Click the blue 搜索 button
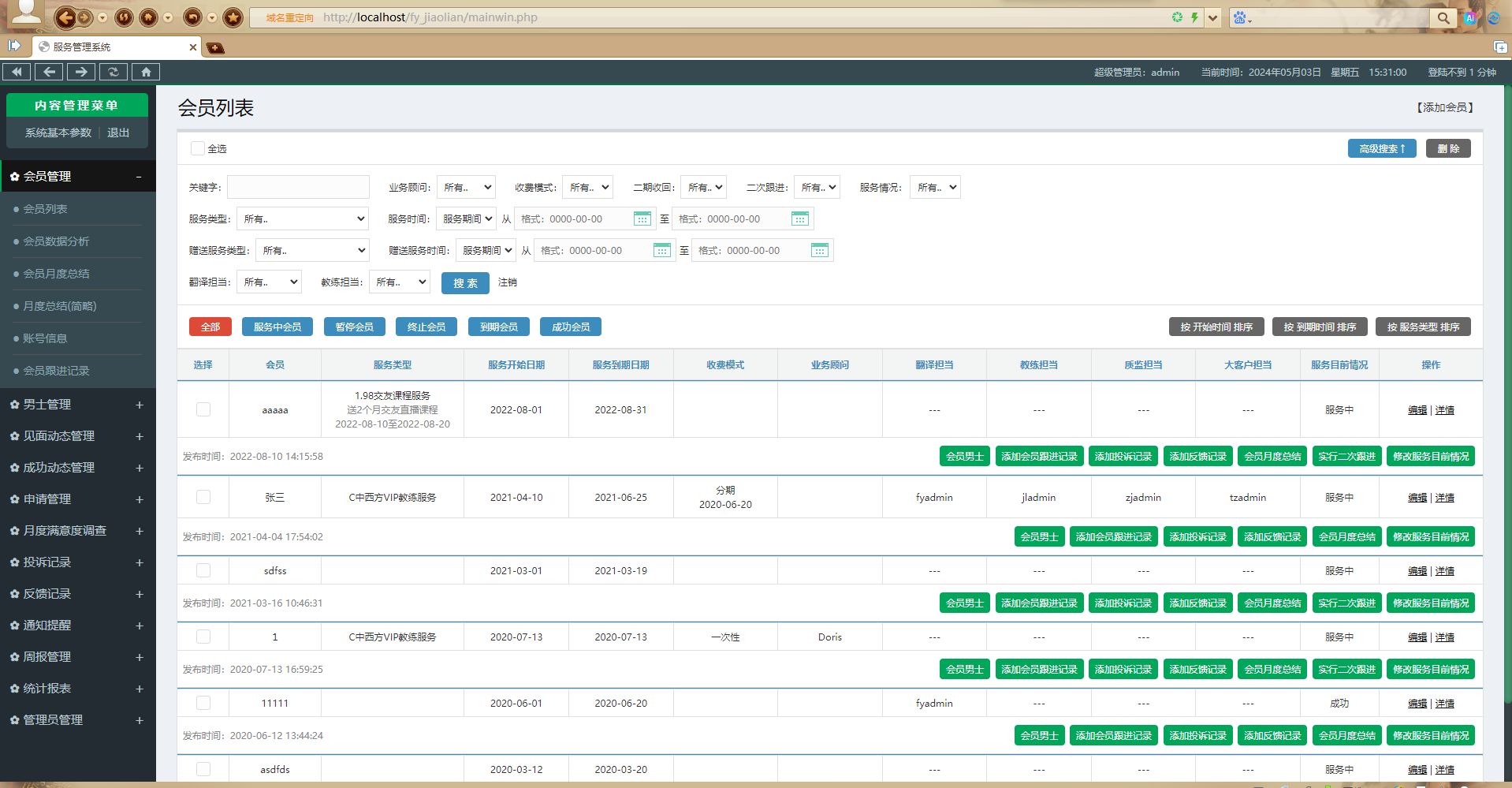This screenshot has height=788, width=1512. pos(465,282)
